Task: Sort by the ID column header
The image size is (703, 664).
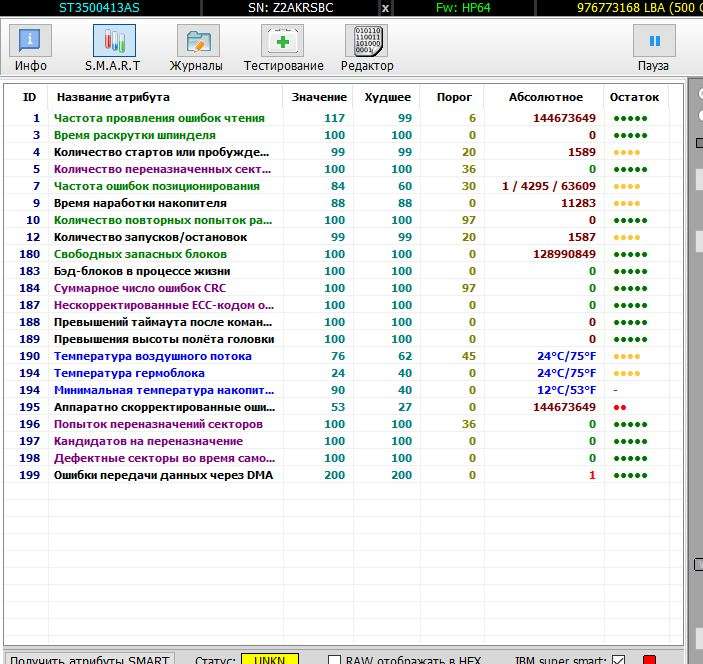Action: pyautogui.click(x=30, y=97)
